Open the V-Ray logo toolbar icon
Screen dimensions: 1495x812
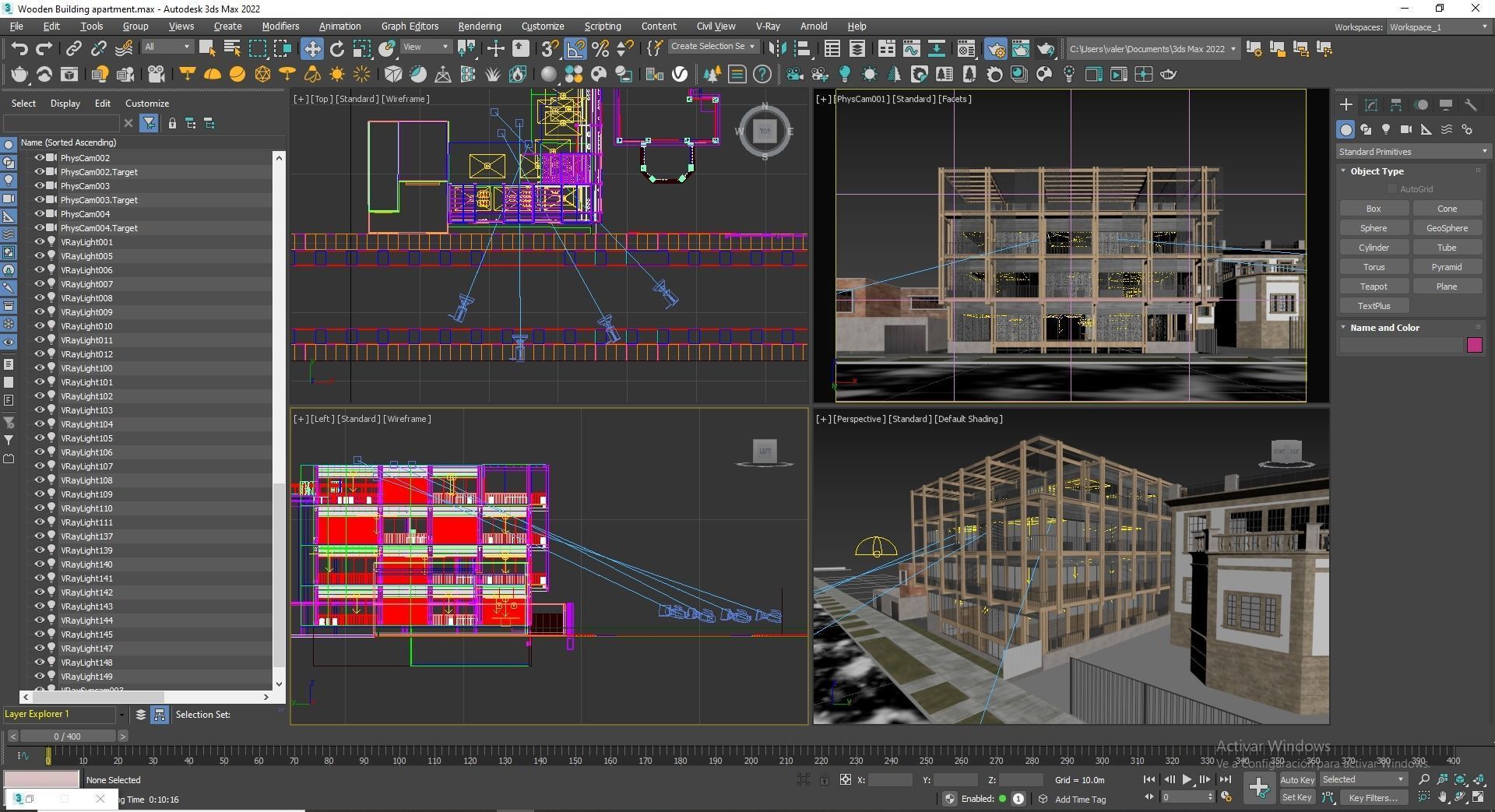[680, 75]
